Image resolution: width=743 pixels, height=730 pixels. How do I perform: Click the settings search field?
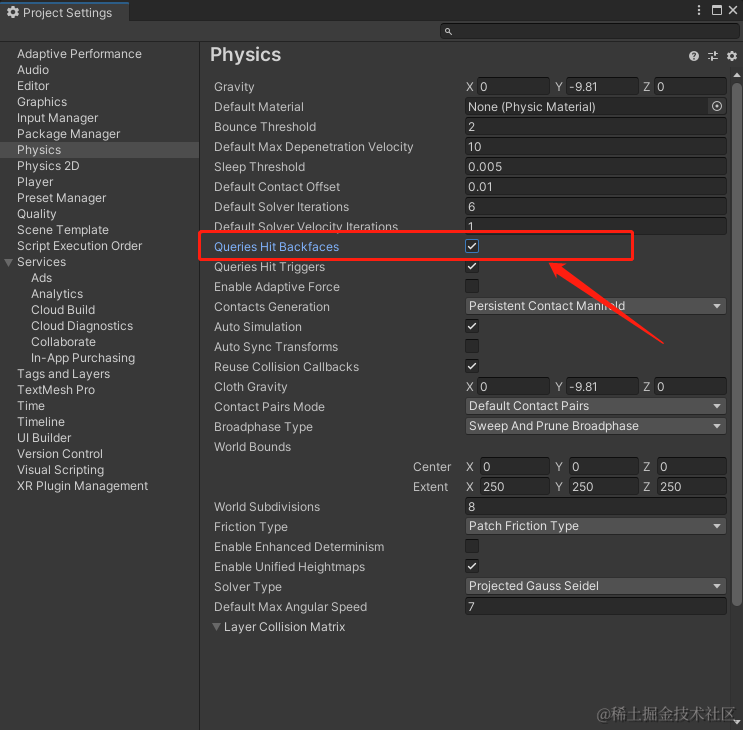[x=589, y=32]
